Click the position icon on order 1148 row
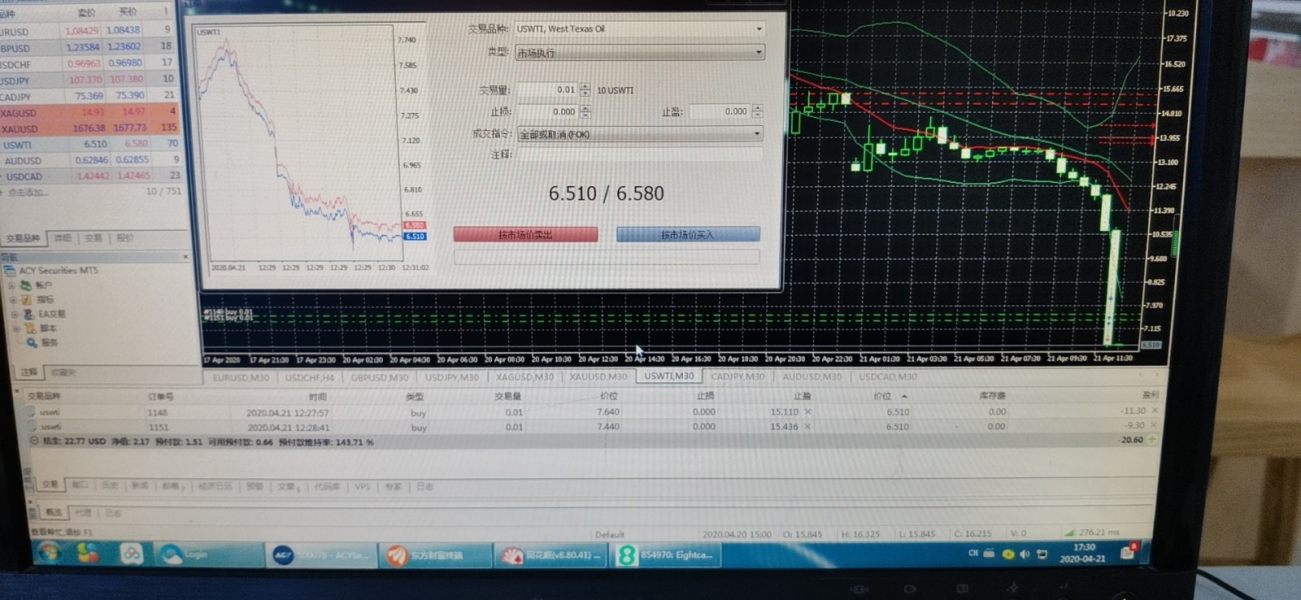The height and width of the screenshot is (600, 1301). pyautogui.click(x=31, y=412)
